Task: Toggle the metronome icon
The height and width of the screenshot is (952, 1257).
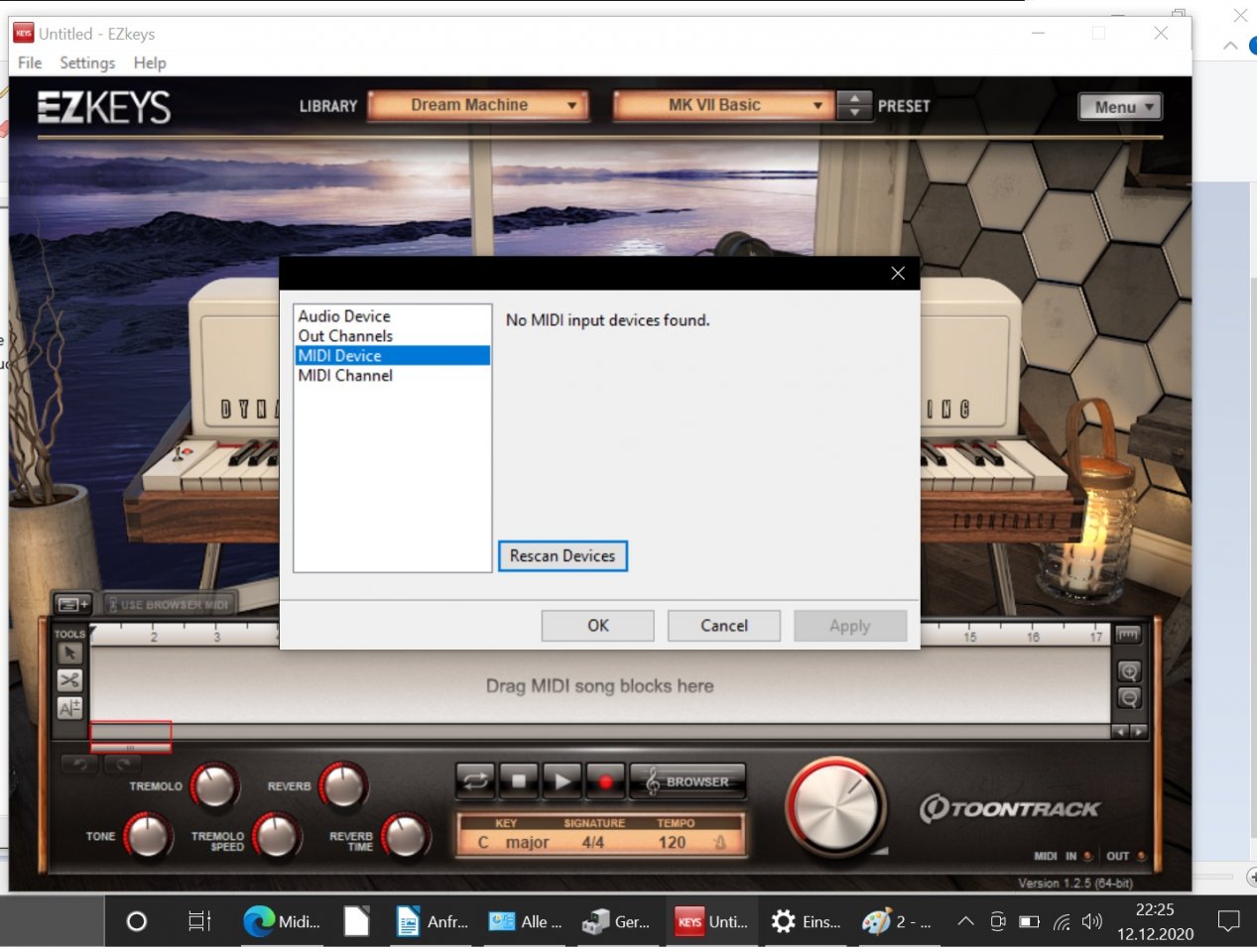Action: click(720, 843)
